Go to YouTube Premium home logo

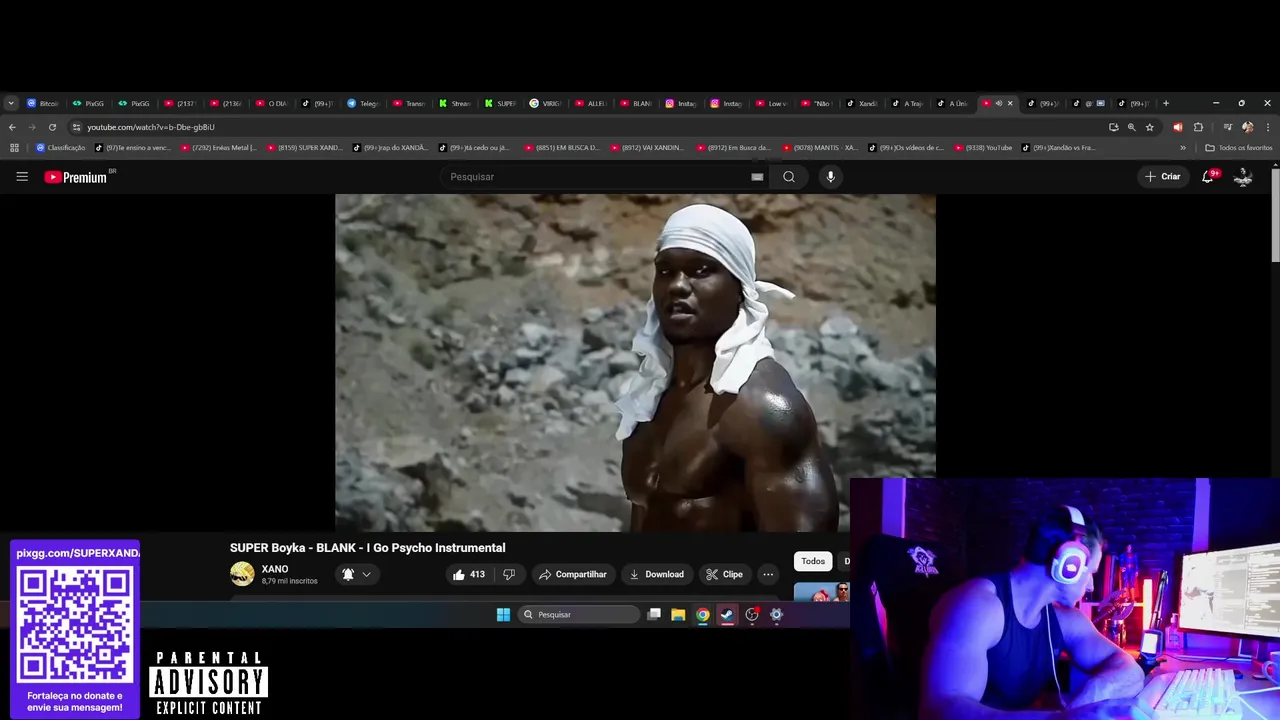tap(76, 177)
